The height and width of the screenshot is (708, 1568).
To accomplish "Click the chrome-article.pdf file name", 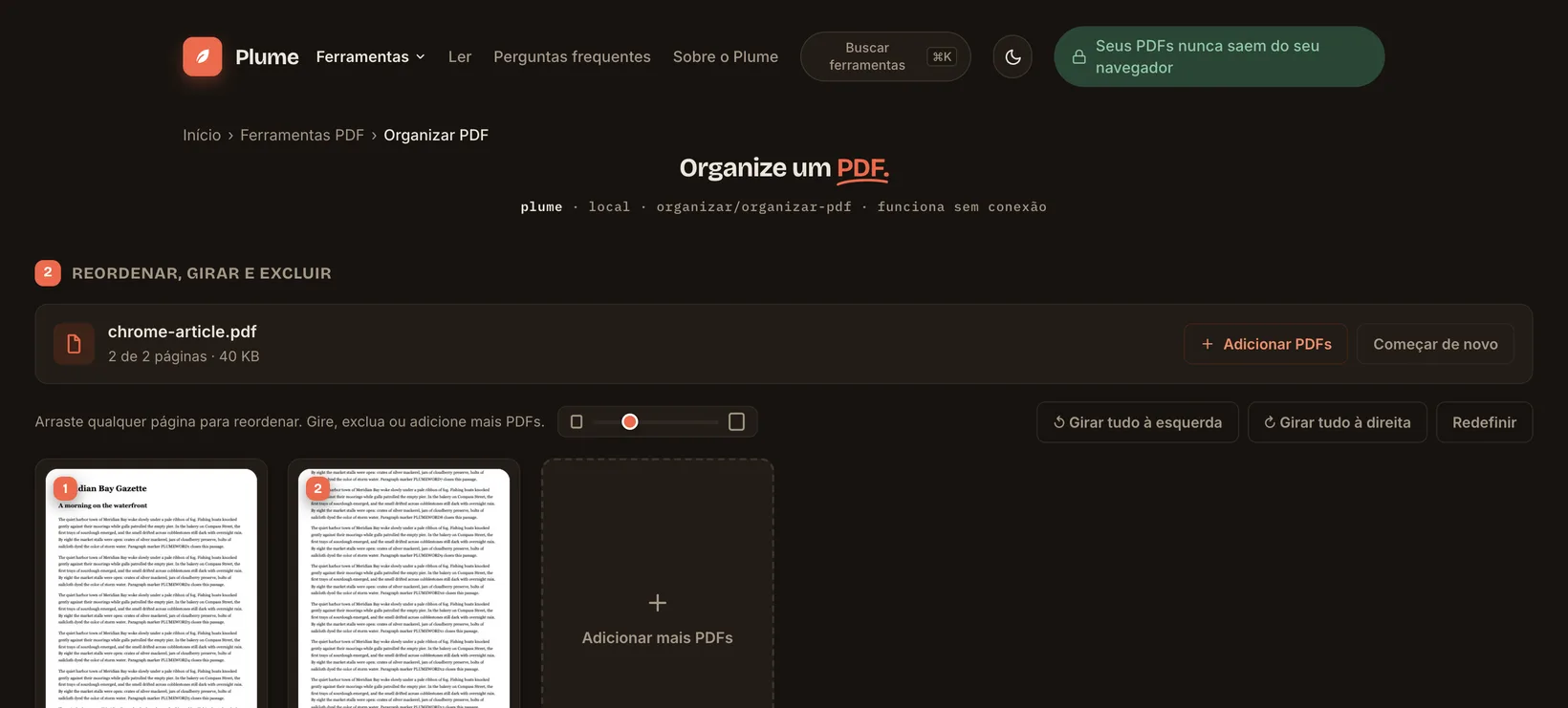I will [183, 332].
